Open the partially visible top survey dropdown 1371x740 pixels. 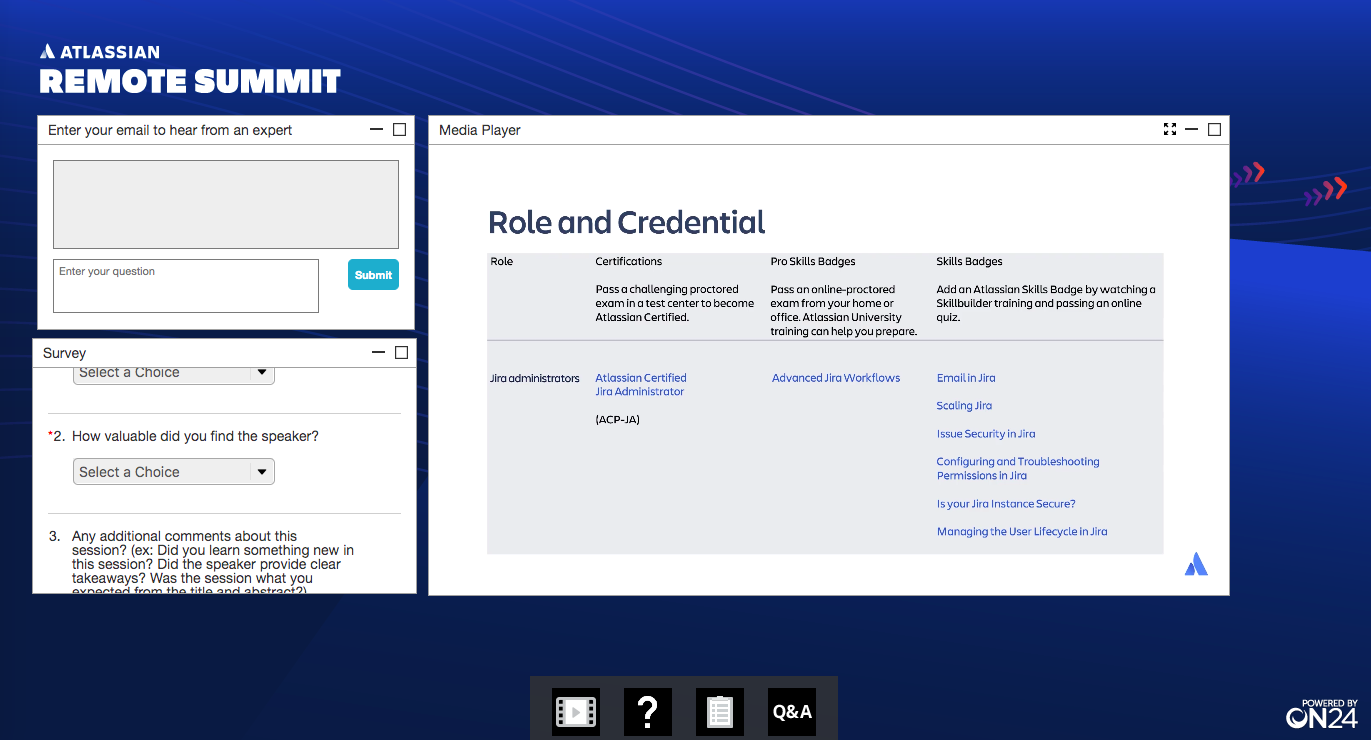tap(174, 374)
